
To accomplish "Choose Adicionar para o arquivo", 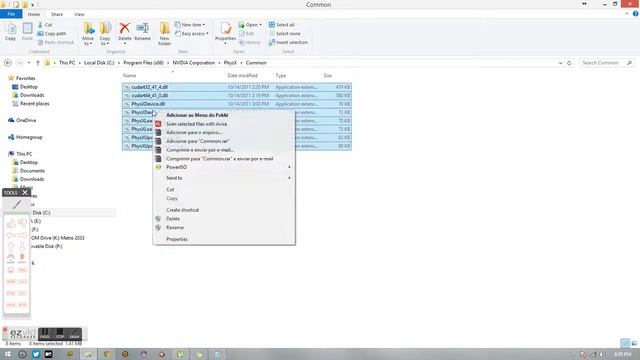I will coord(194,133).
